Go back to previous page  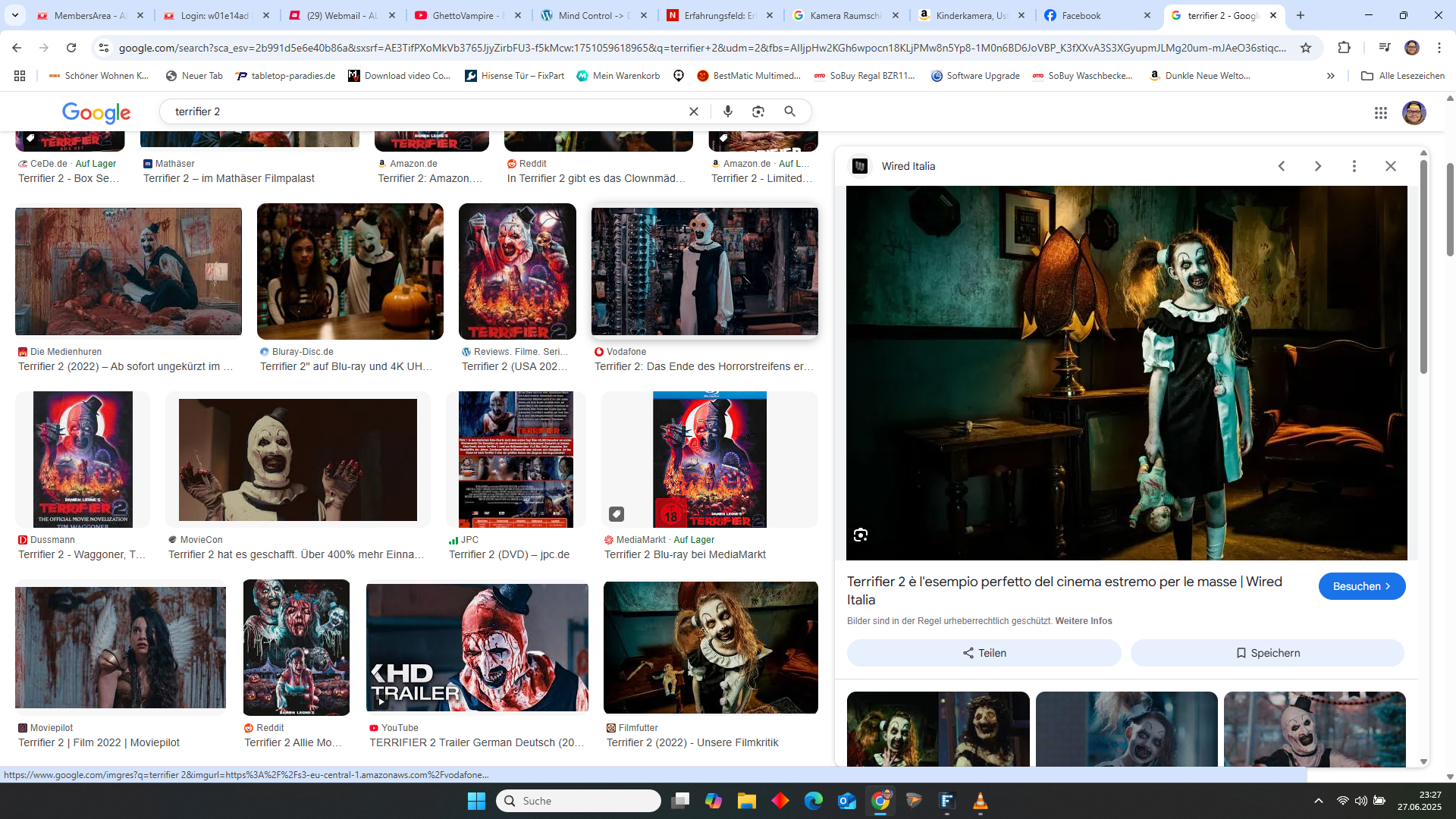click(17, 48)
